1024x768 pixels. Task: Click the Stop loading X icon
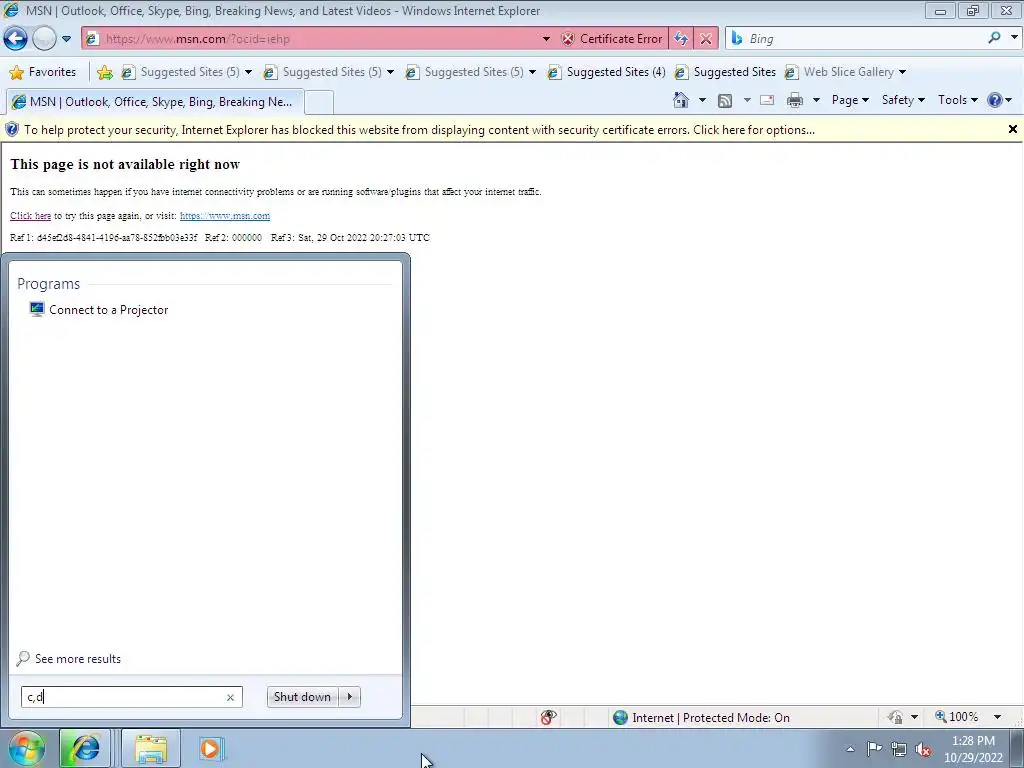pyautogui.click(x=706, y=39)
